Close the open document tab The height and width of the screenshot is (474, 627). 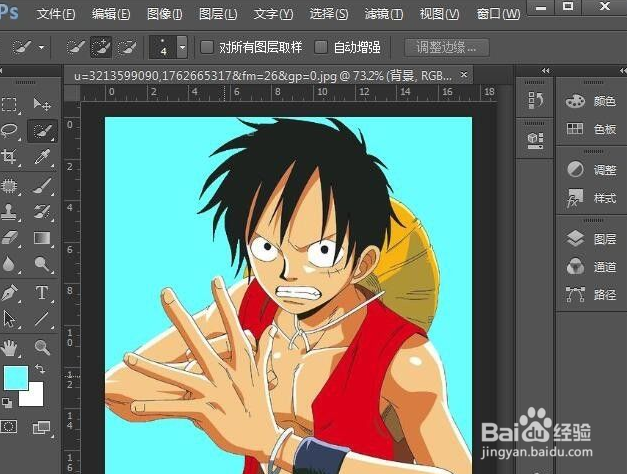464,74
